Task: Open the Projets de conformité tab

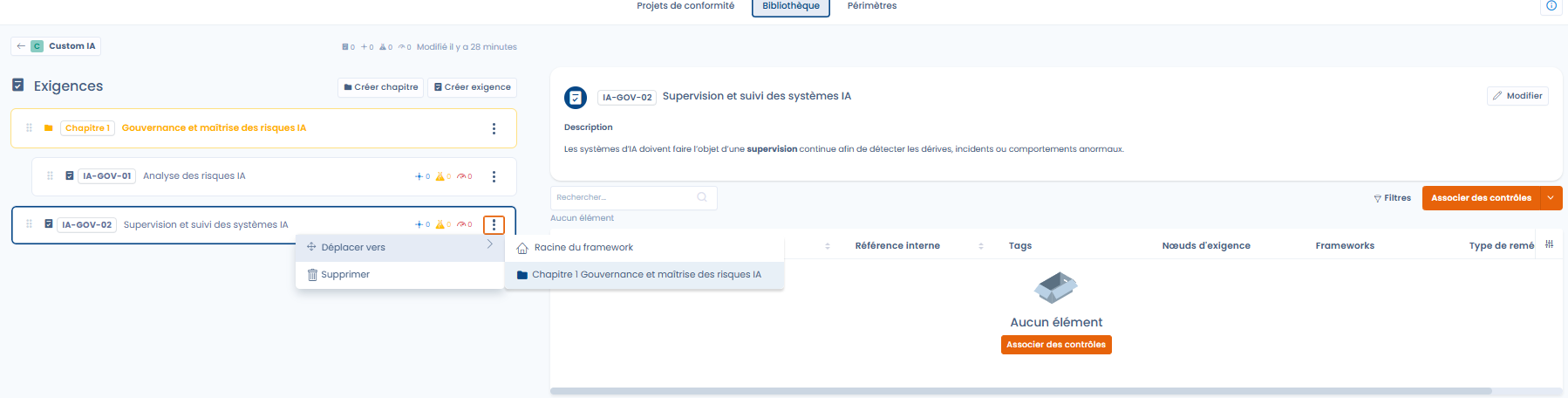Action: [685, 6]
